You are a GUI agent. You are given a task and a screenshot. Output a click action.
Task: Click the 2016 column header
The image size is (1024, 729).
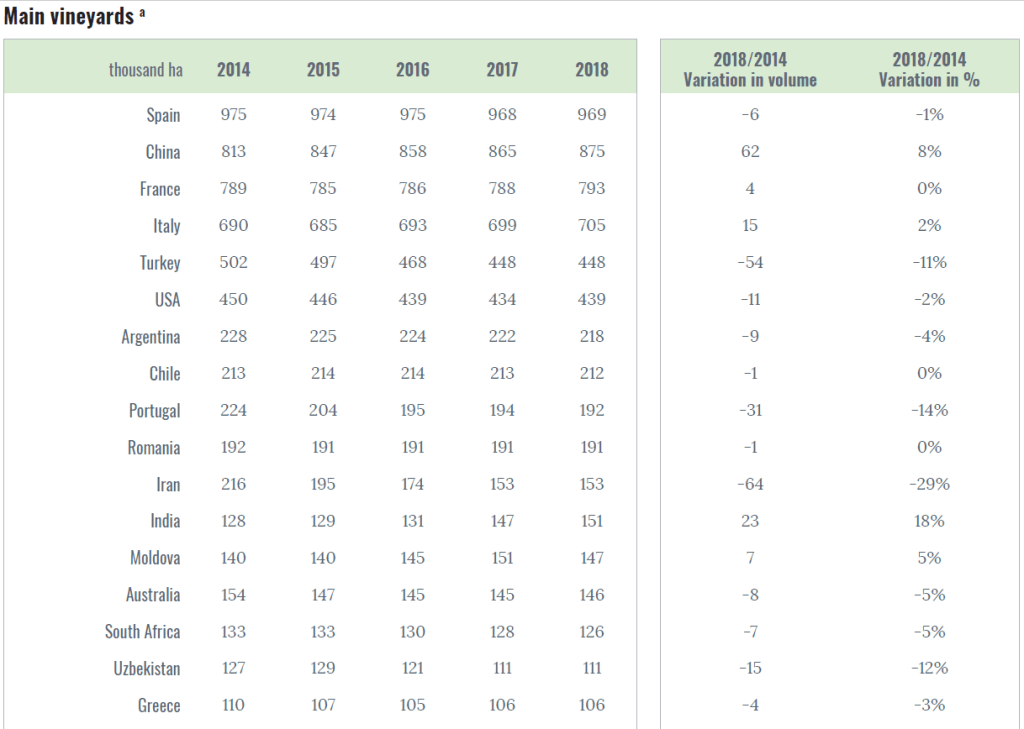pyautogui.click(x=412, y=69)
